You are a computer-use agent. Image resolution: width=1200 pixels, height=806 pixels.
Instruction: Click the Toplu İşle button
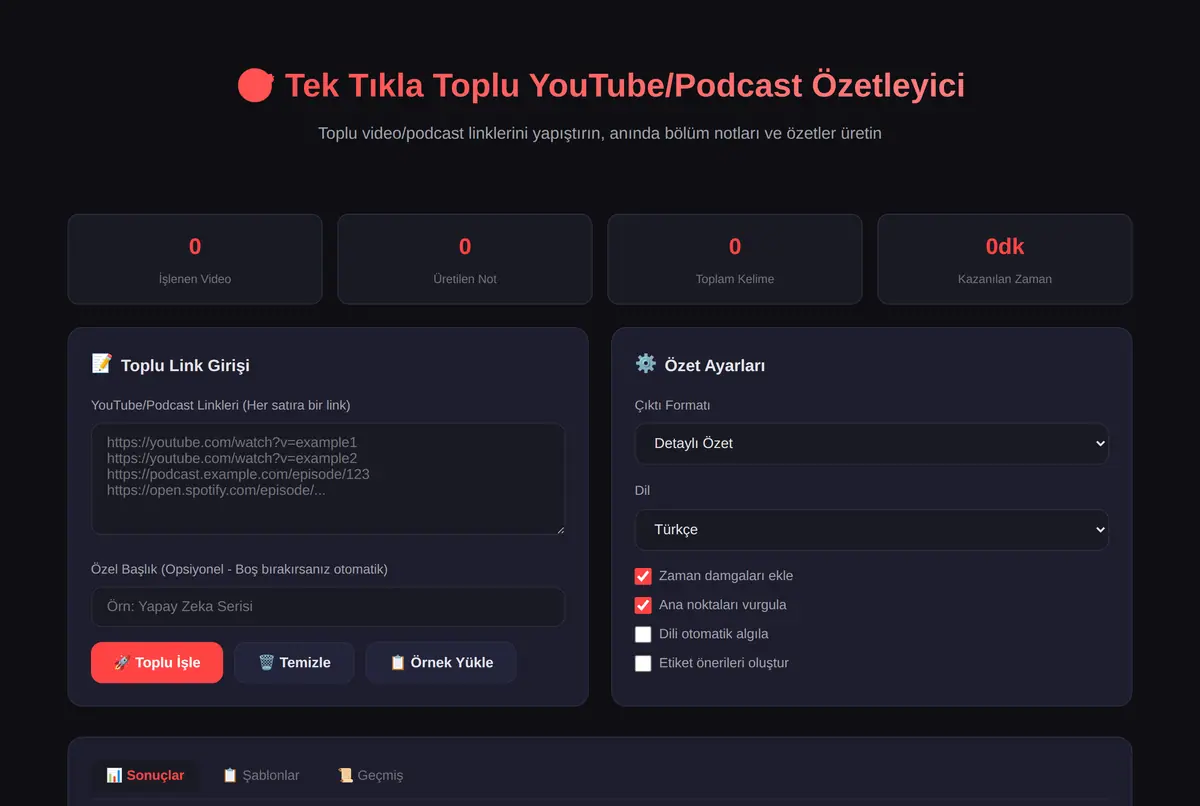click(x=157, y=662)
